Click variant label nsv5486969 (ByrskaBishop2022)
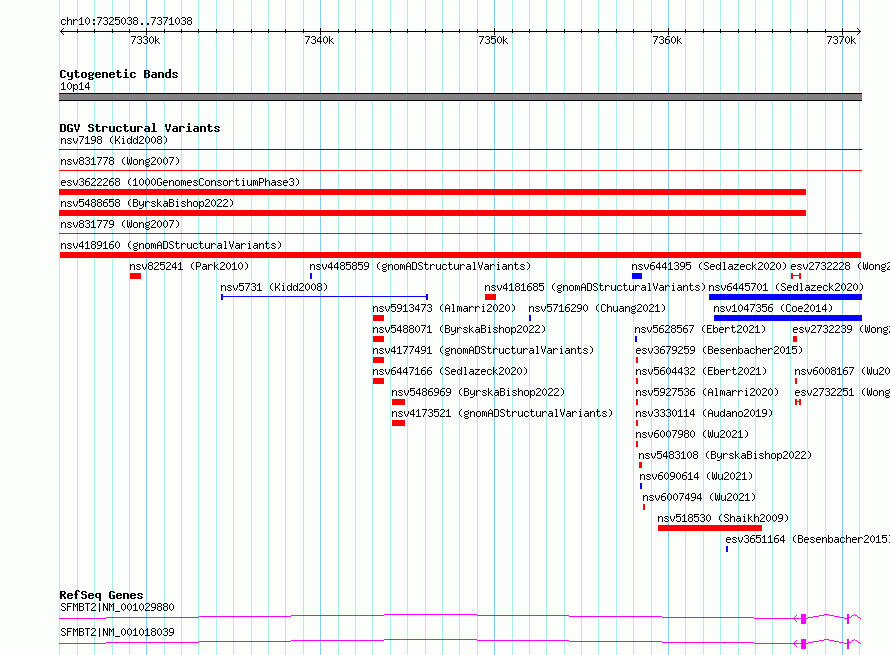The width and height of the screenshot is (890, 655). tap(478, 392)
